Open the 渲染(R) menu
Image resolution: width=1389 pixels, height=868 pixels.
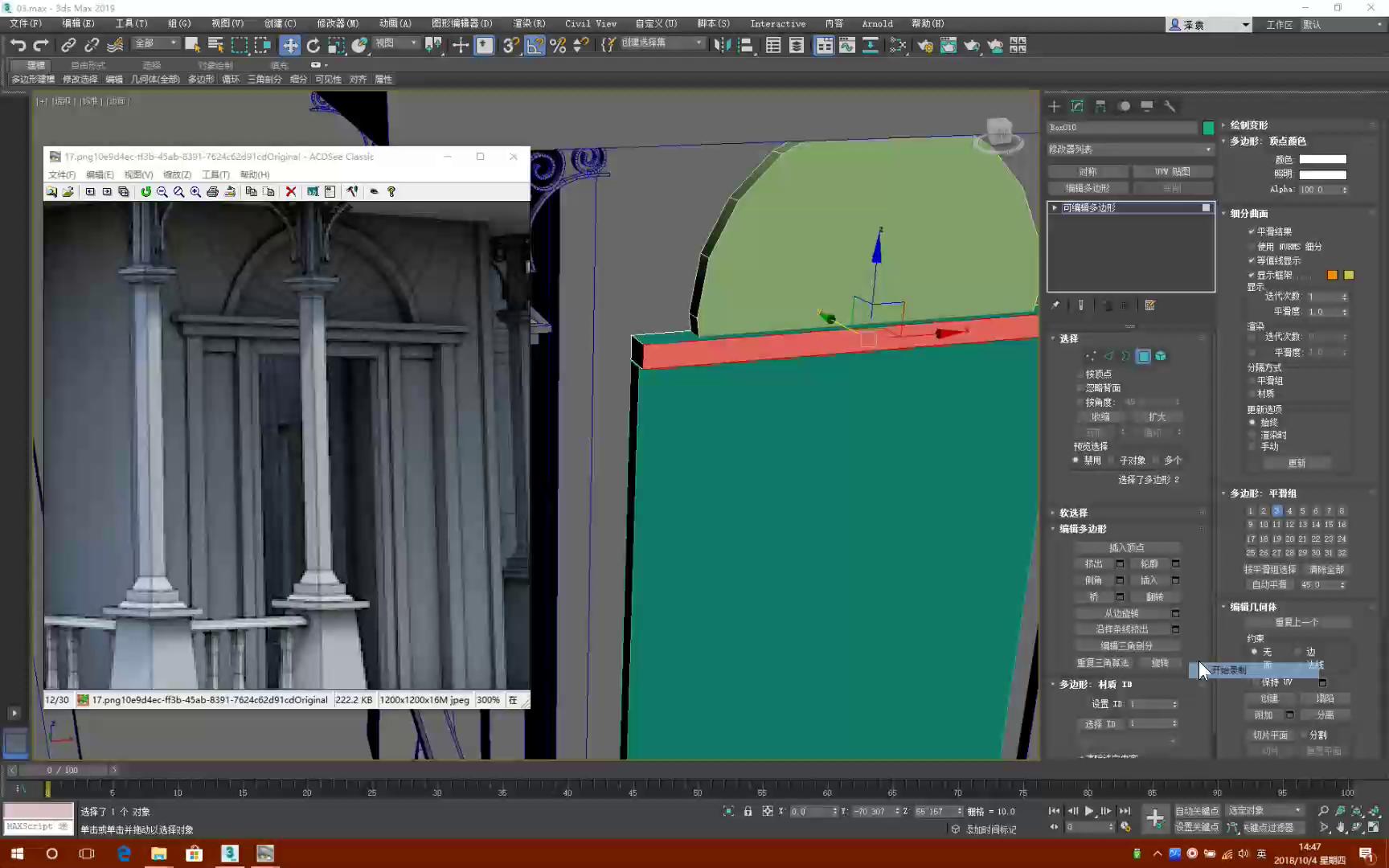pos(528,23)
